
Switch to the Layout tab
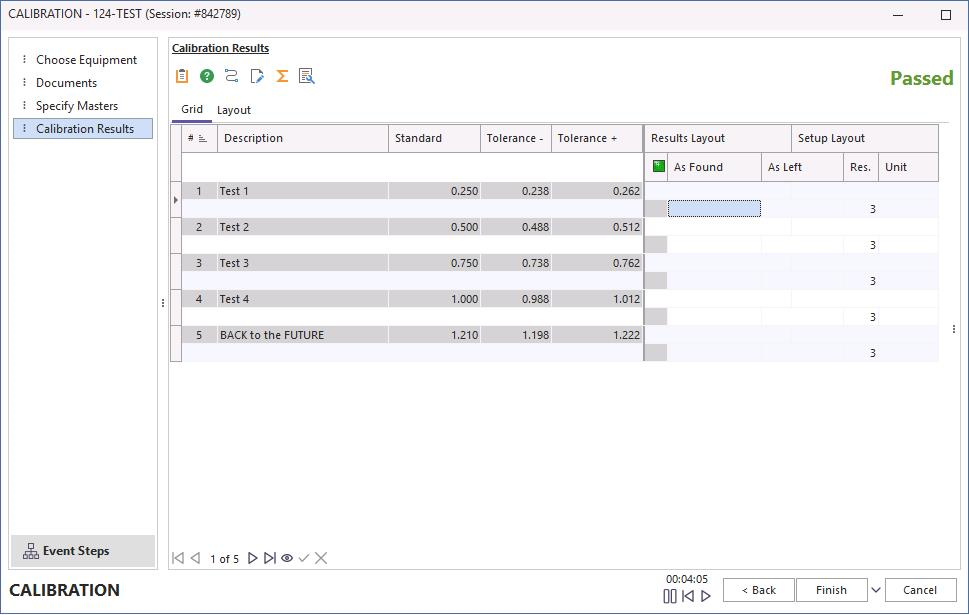pos(234,110)
